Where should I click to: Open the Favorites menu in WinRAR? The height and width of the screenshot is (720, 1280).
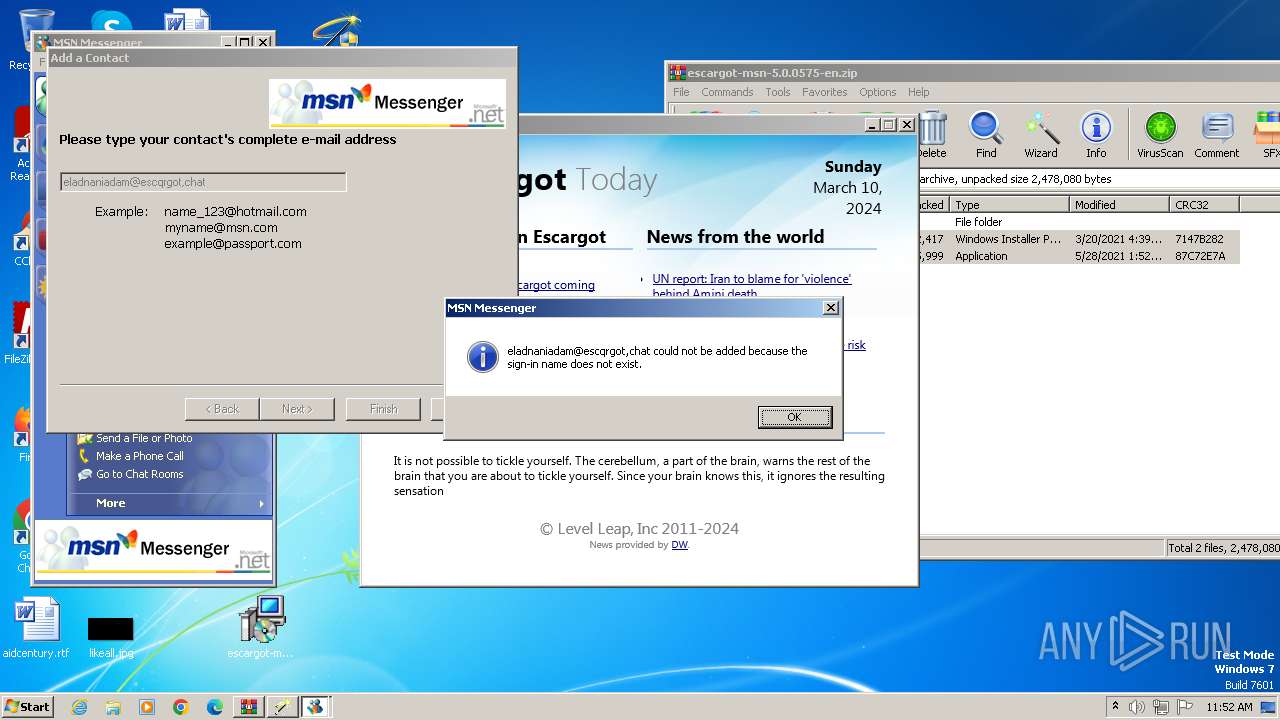[825, 92]
